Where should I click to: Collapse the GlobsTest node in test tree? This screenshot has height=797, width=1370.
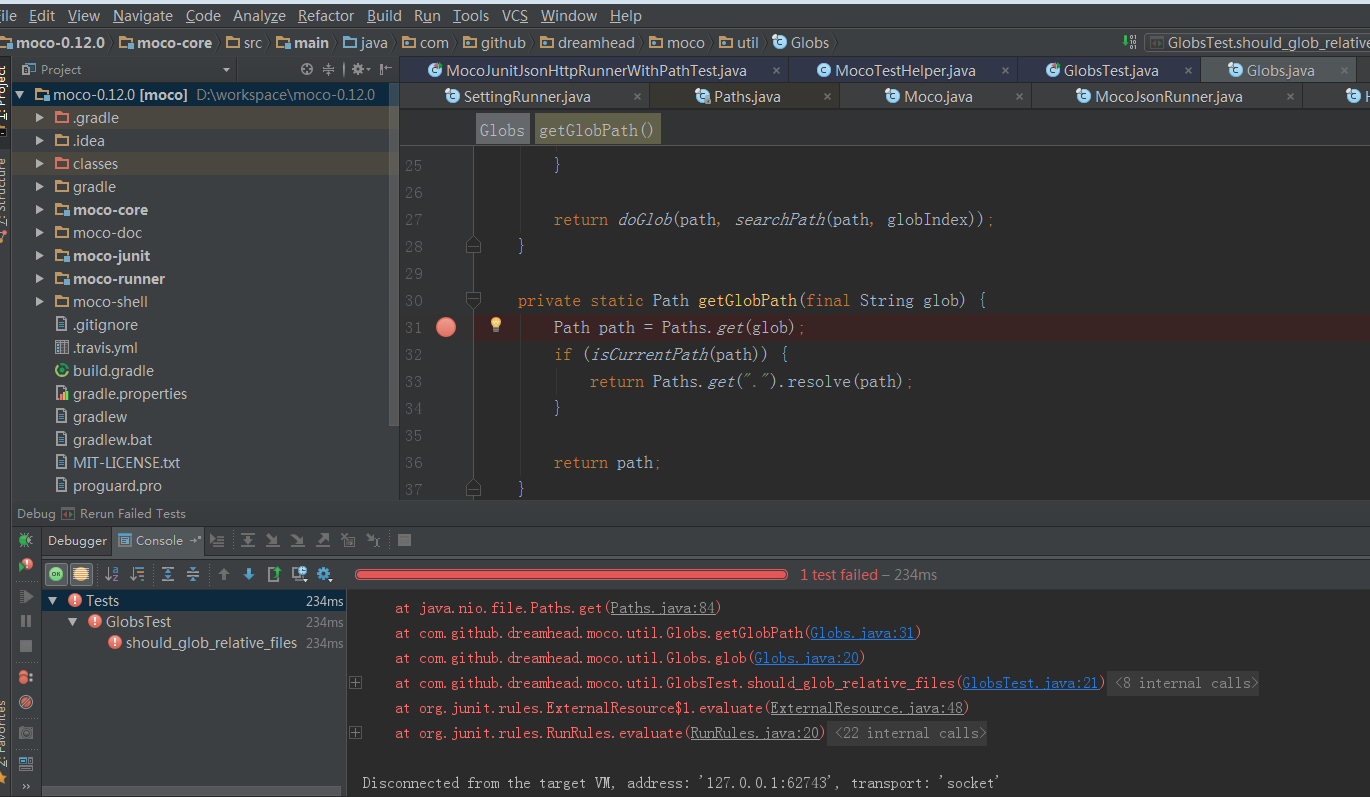[72, 621]
